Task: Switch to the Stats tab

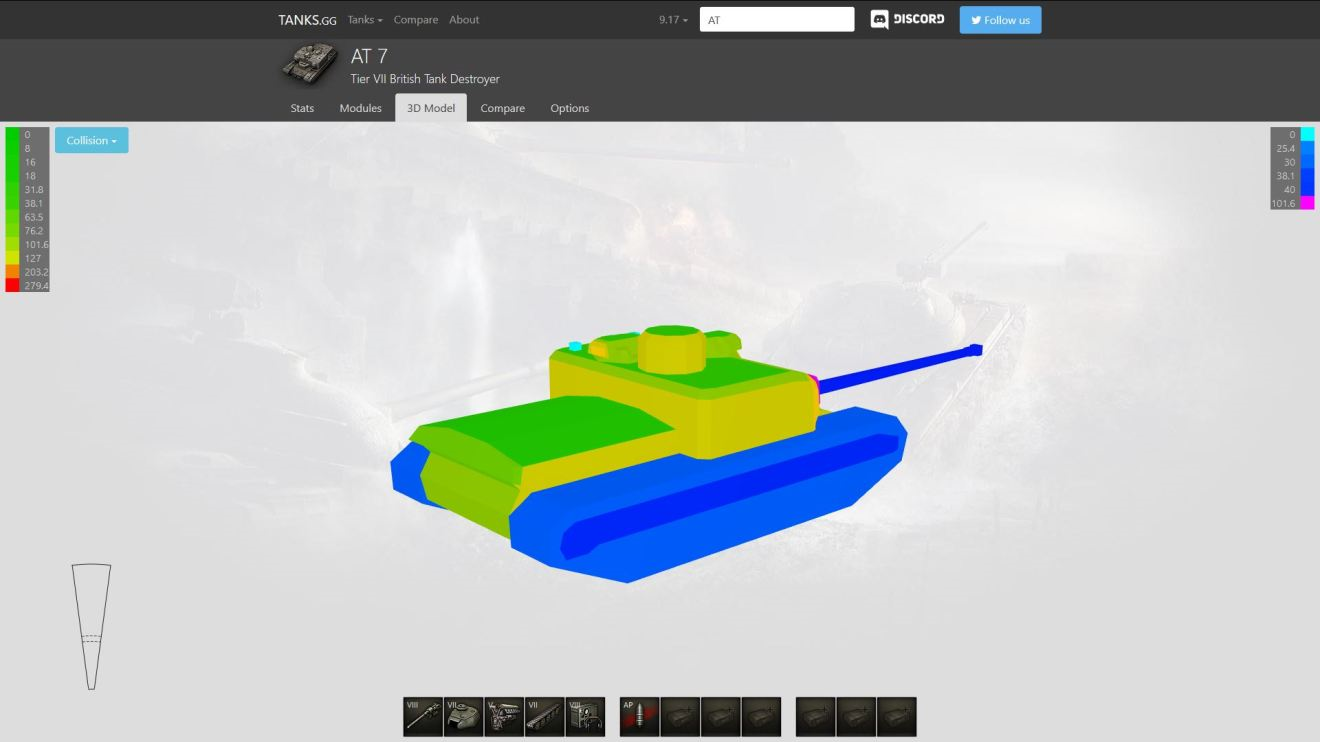Action: [x=302, y=108]
